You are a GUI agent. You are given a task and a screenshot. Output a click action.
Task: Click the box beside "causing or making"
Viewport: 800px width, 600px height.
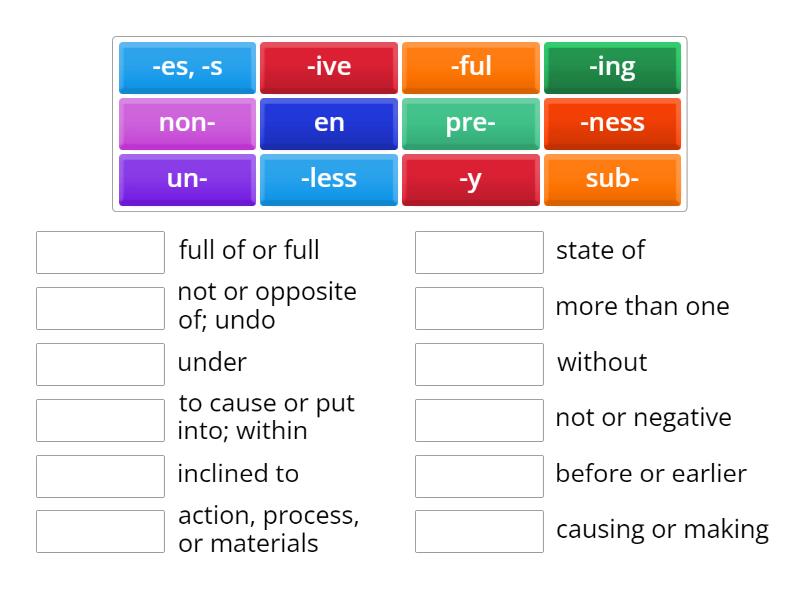478,530
